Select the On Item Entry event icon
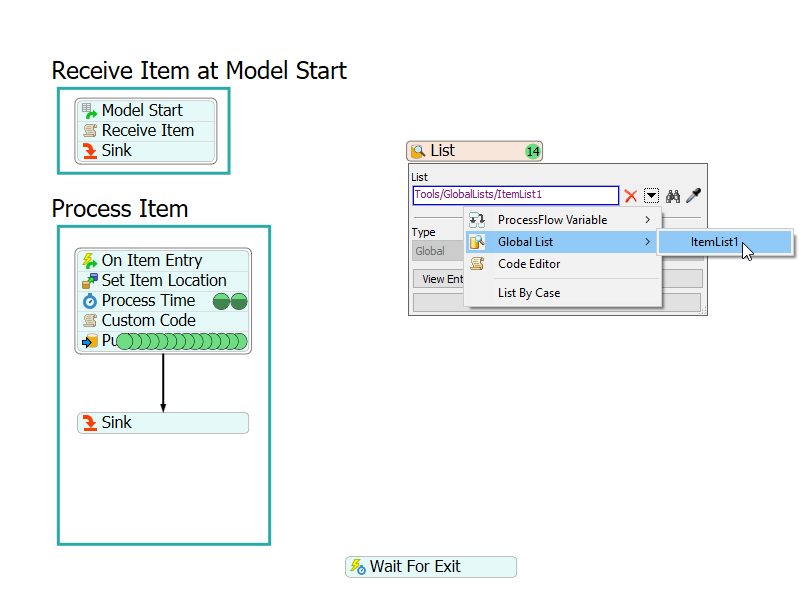Image resolution: width=801 pixels, height=608 pixels. 89,261
